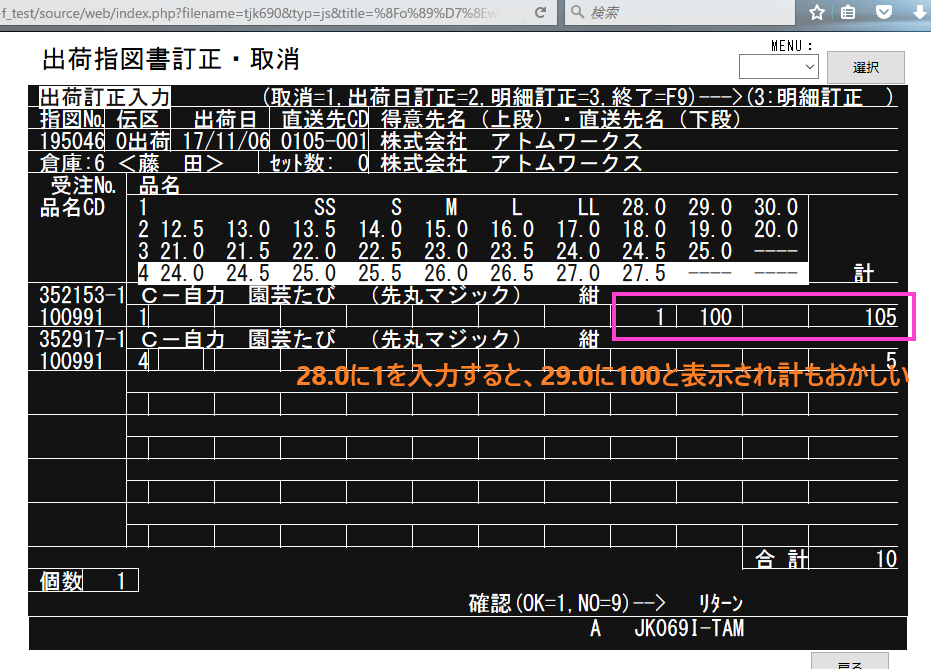Click the browser reload page icon
Viewport: 931px width, 669px height.
(x=541, y=13)
